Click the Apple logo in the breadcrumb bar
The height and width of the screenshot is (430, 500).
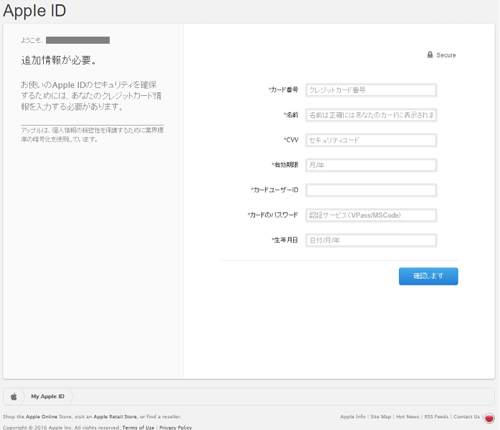click(14, 397)
